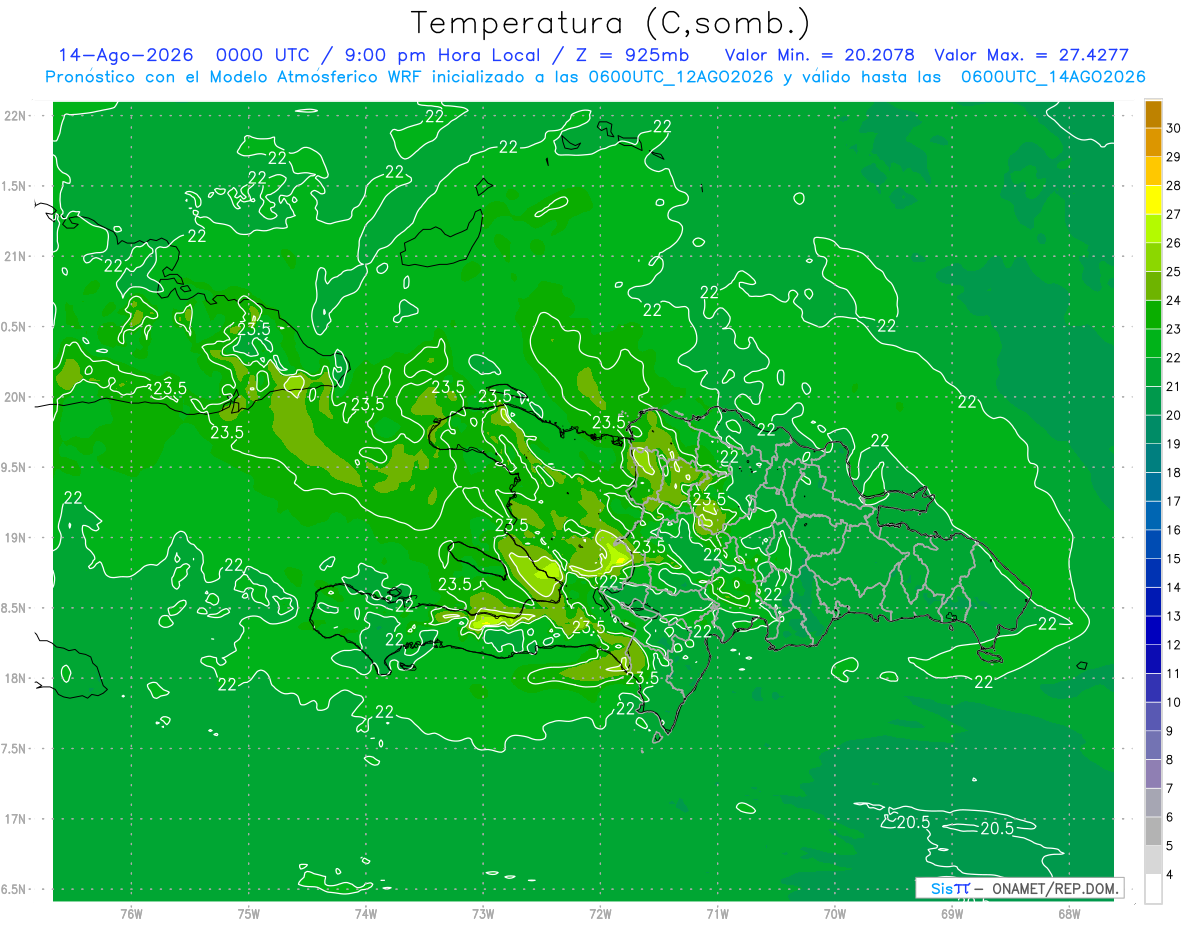Viewport: 1200px width, 927px height.
Task: Click the legend value '4'
Action: point(1171,875)
